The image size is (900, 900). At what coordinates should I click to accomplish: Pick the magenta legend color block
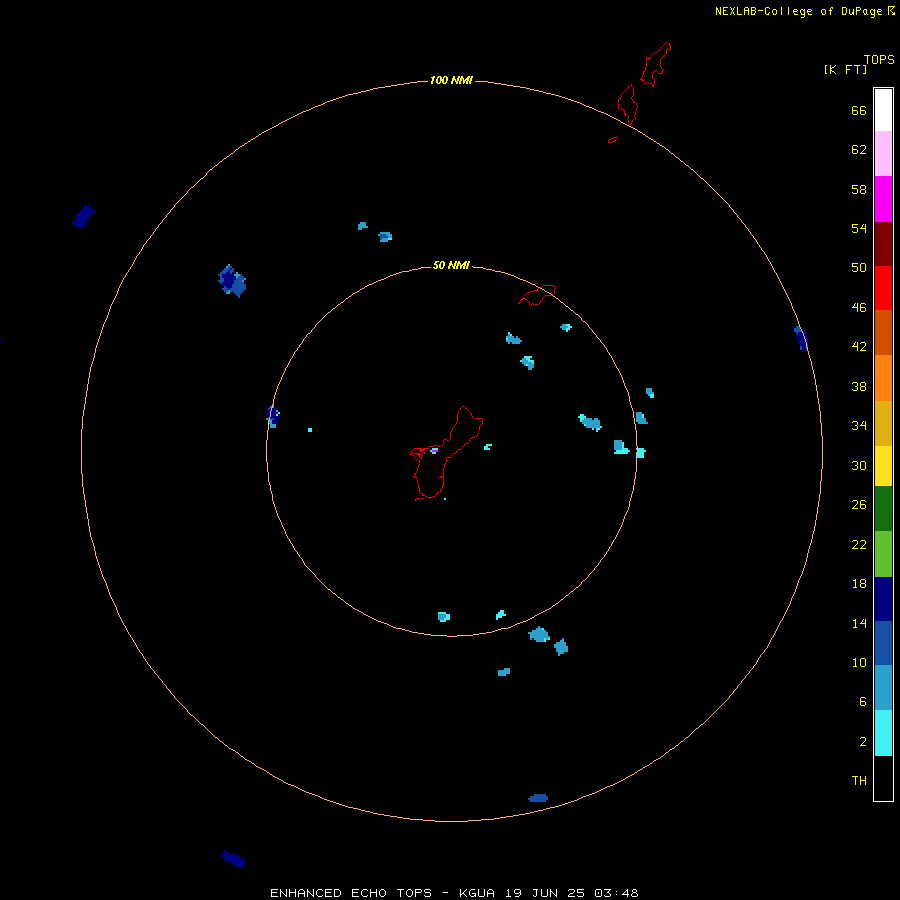pyautogui.click(x=883, y=199)
